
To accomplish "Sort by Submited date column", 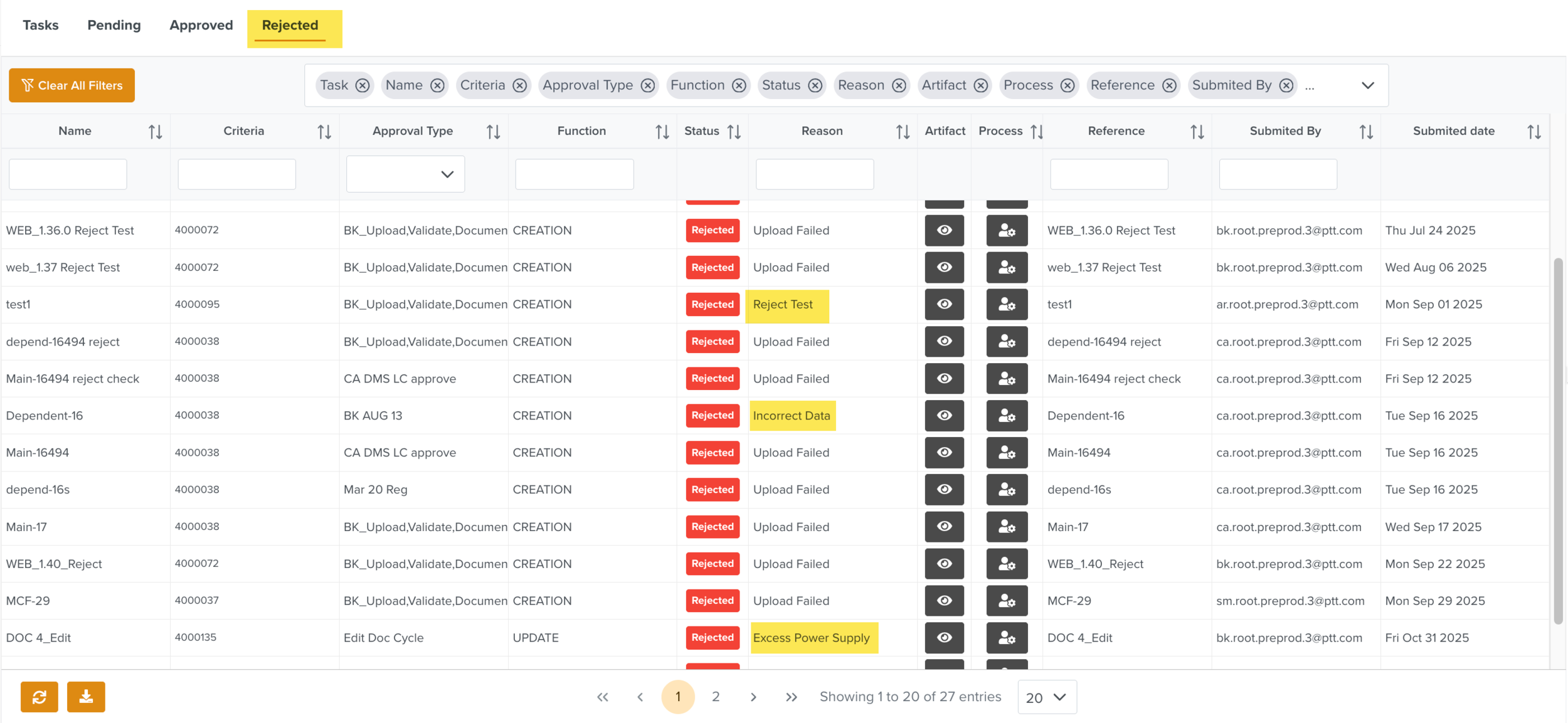I will pos(1534,132).
